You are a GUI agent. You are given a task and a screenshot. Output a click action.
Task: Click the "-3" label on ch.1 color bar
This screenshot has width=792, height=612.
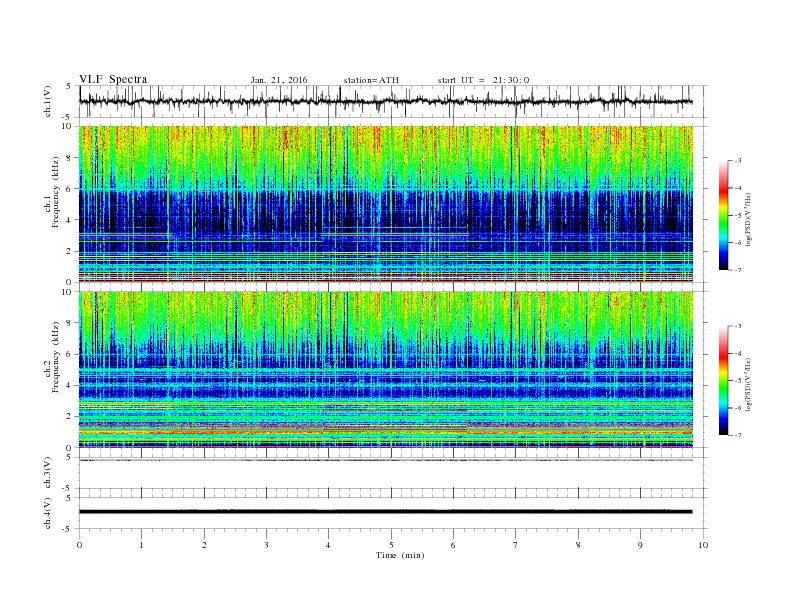click(738, 161)
